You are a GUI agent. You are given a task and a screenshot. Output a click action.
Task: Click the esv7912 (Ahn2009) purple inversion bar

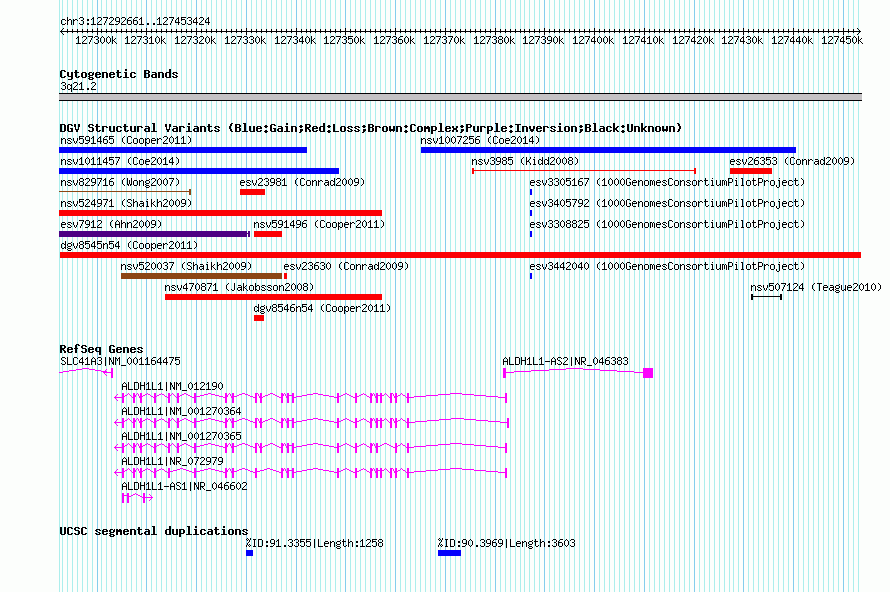pos(154,234)
